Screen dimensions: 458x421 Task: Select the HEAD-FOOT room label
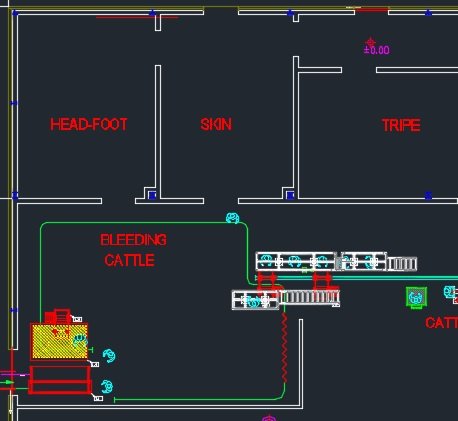(89, 125)
